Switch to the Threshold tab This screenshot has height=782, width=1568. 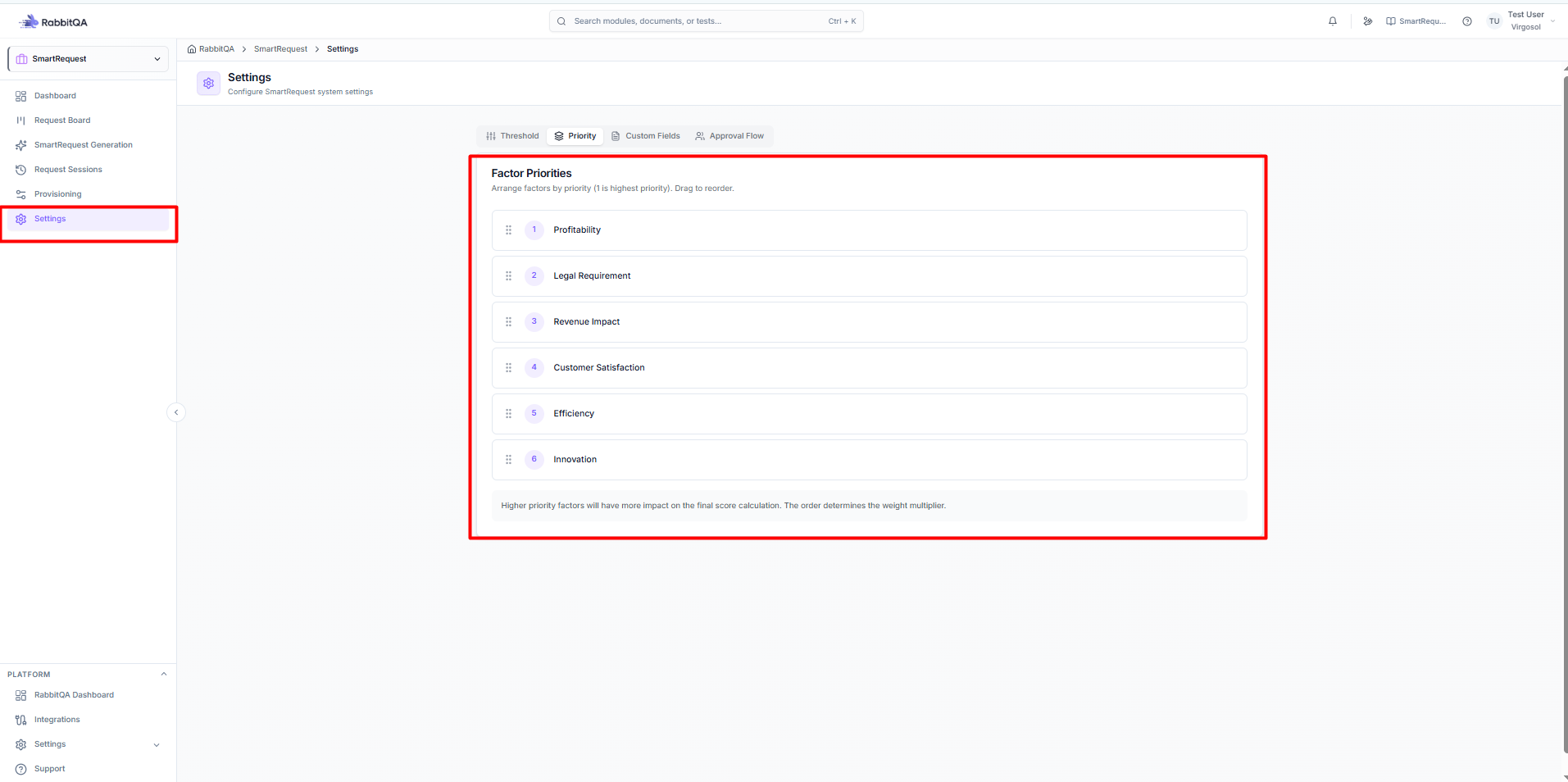pyautogui.click(x=512, y=136)
